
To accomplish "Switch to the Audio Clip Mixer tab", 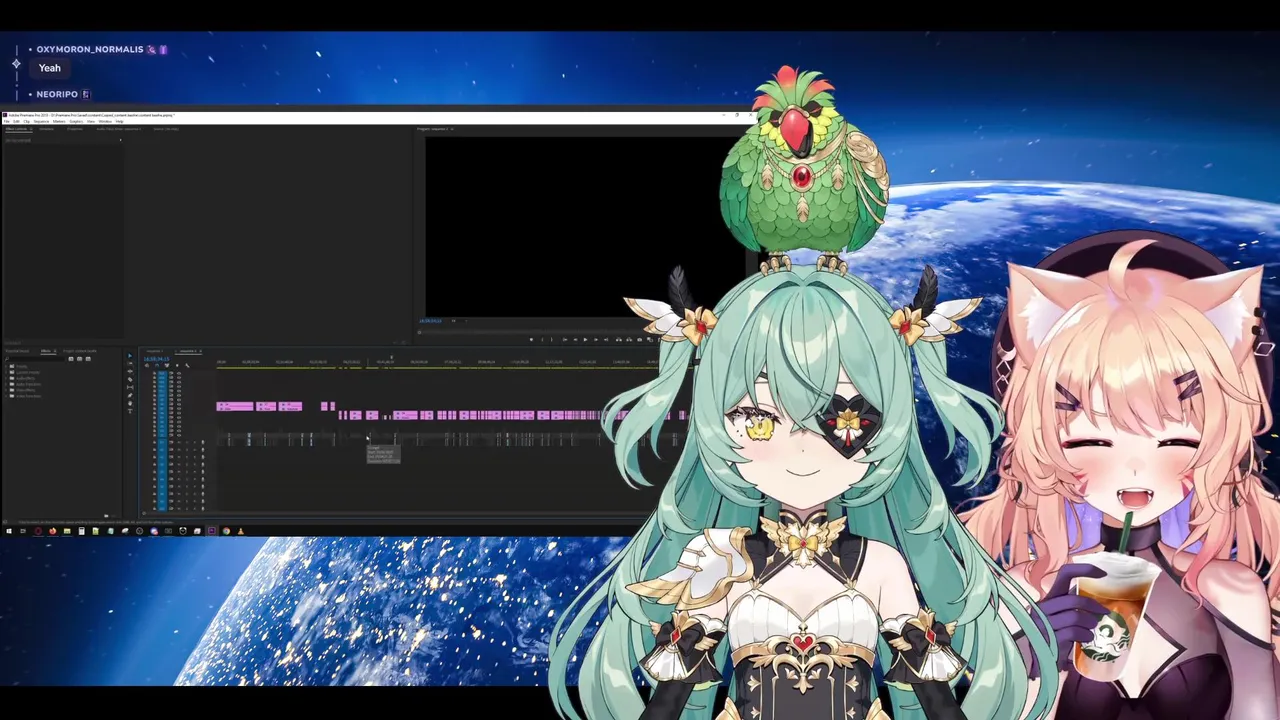I will [x=118, y=129].
